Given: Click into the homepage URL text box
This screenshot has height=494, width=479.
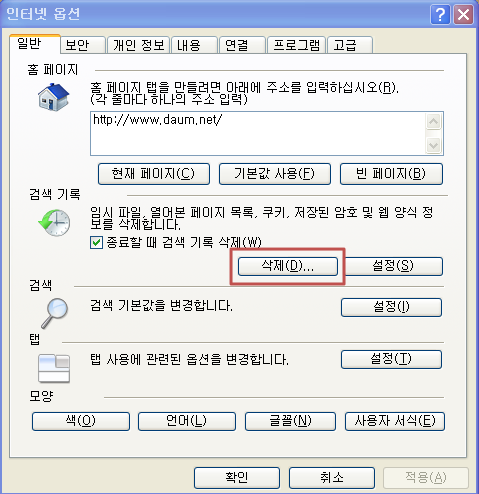Looking at the screenshot, I should coord(258,134).
